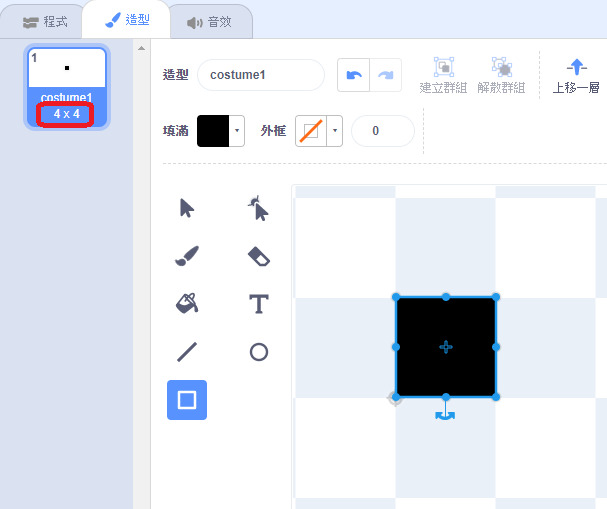The height and width of the screenshot is (509, 607).
Task: Click the 外框 label
Action: 273,131
